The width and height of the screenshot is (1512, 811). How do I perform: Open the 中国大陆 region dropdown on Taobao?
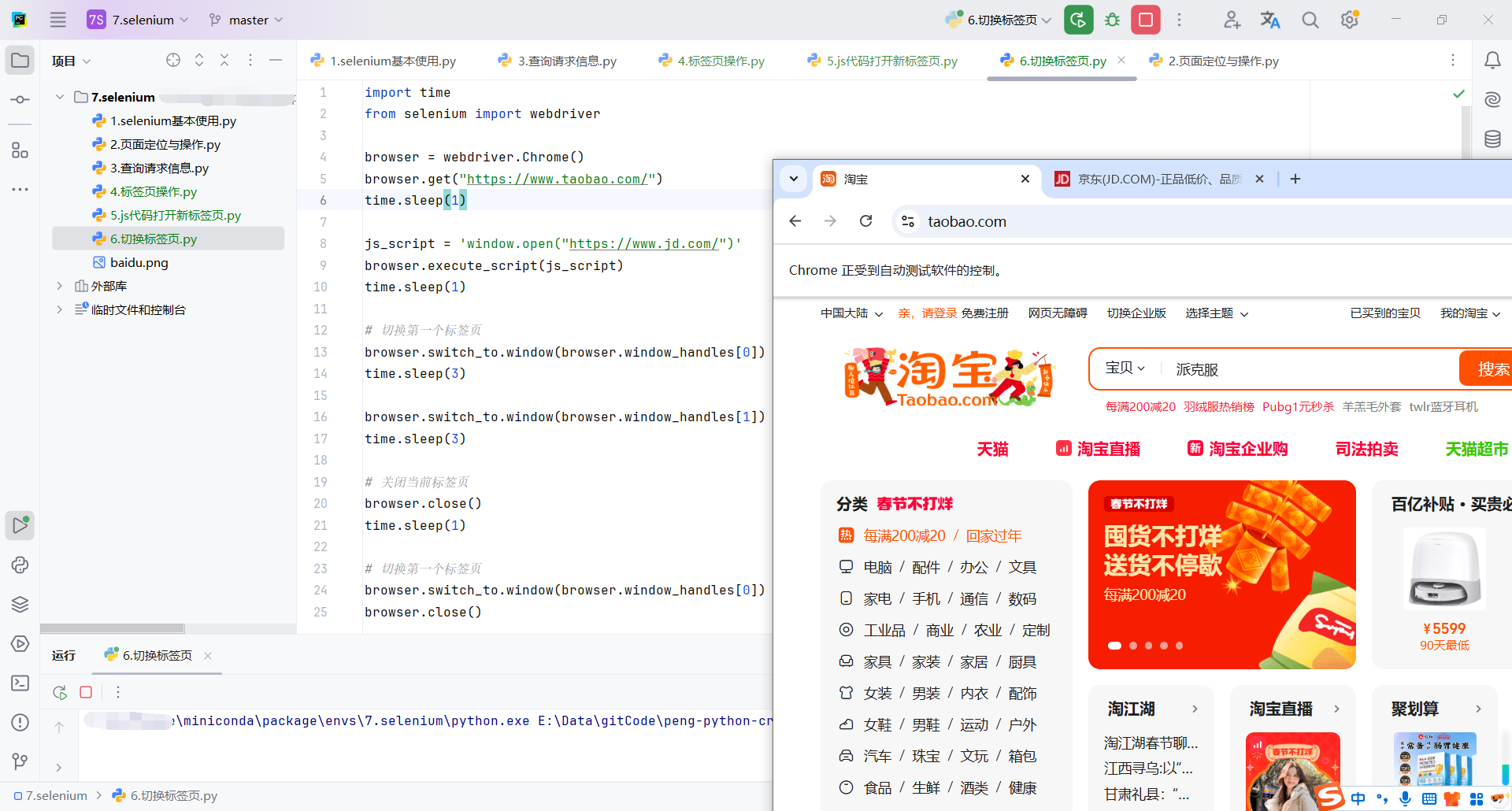[851, 313]
